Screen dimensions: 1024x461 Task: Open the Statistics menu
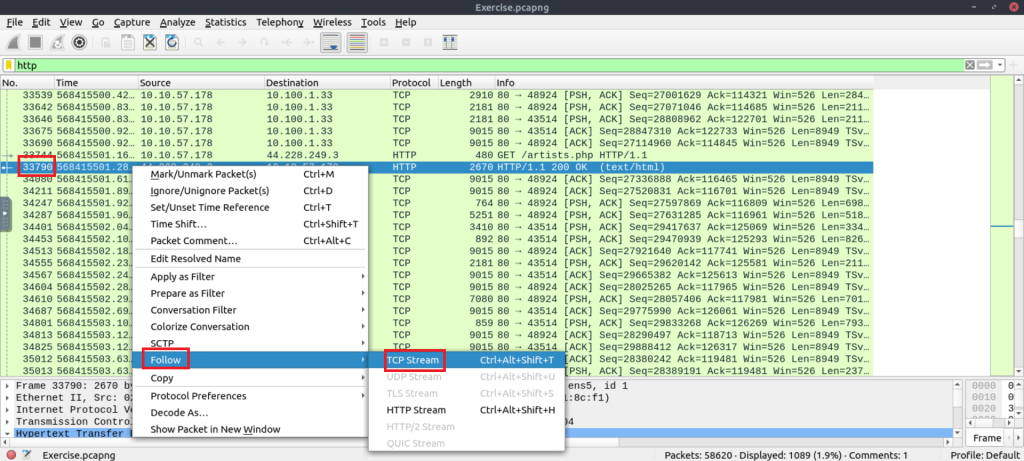click(x=224, y=21)
